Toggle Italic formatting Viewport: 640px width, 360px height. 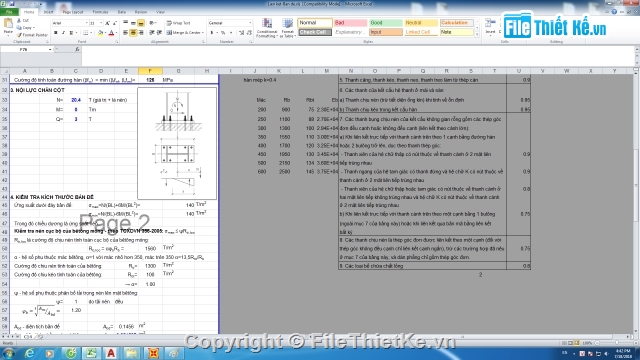click(x=63, y=33)
